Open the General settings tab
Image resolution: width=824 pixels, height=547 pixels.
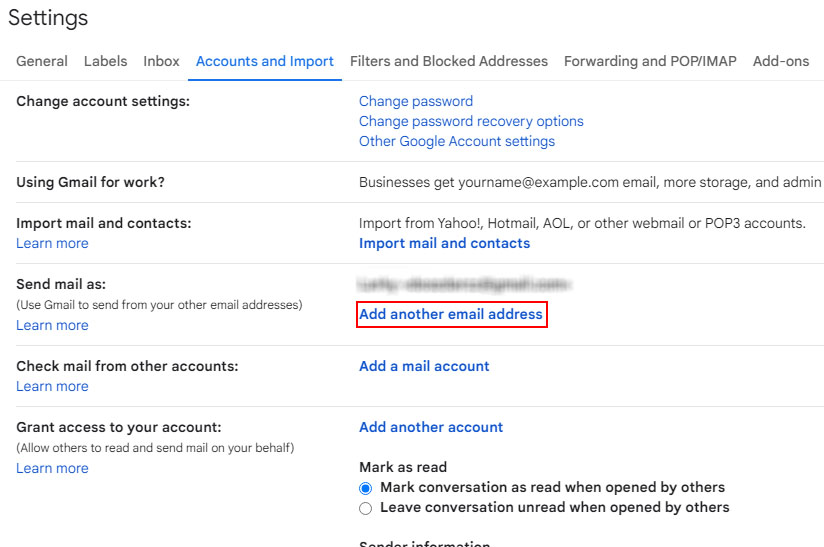point(42,61)
